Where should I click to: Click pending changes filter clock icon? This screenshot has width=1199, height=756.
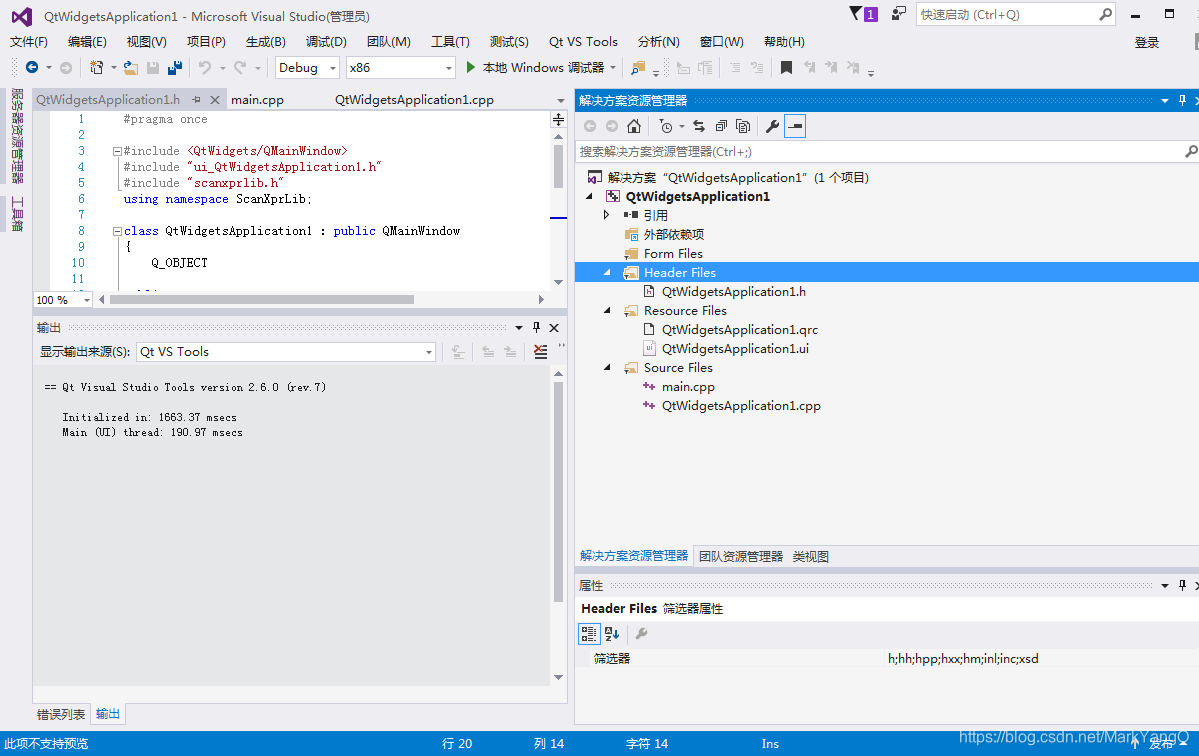tap(666, 126)
